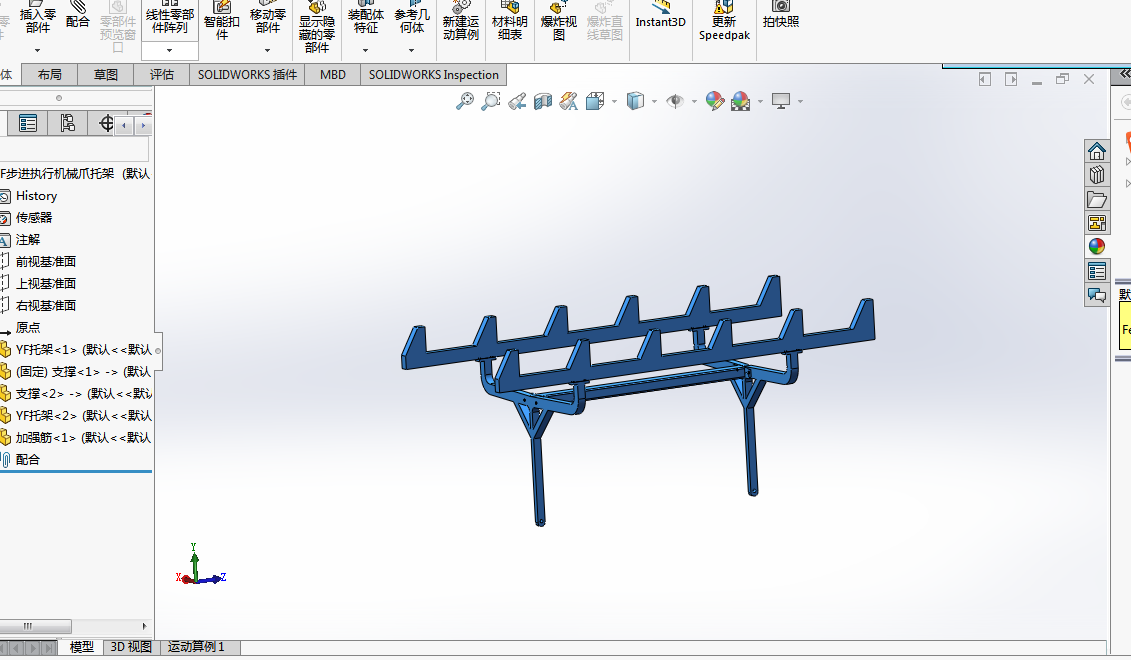The image size is (1131, 660).
Task: Open the 参考几何体 dropdown arrow
Action: pyautogui.click(x=412, y=50)
